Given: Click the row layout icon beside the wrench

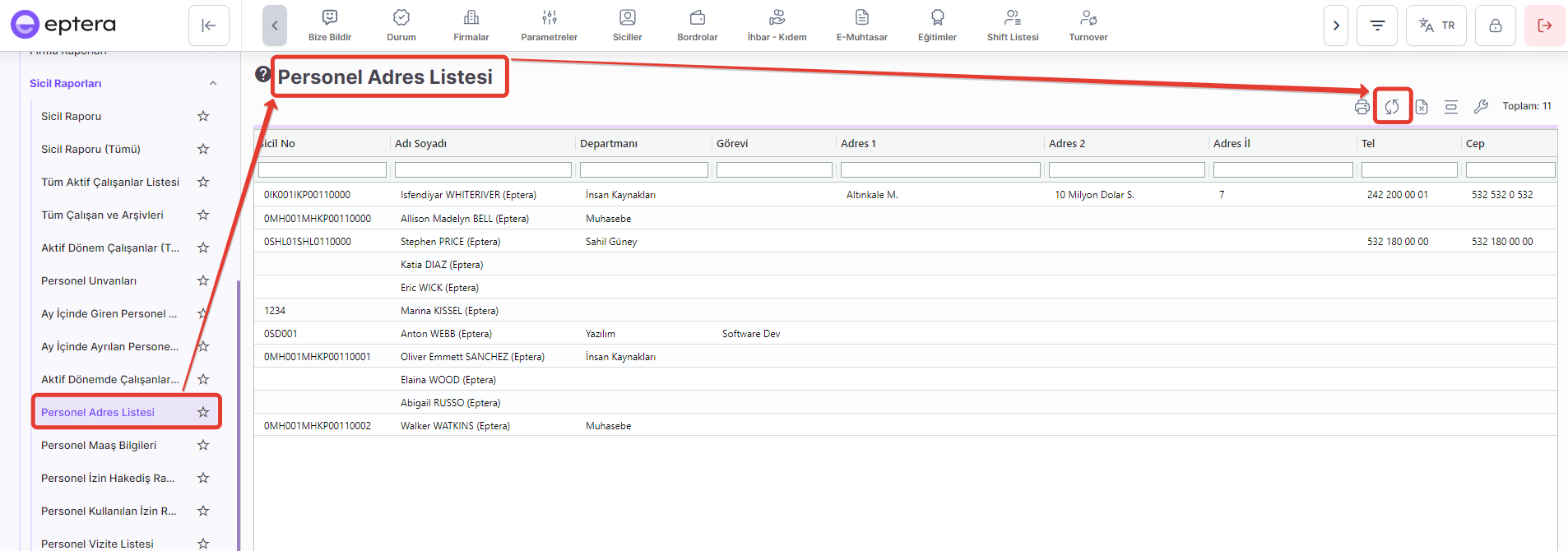Looking at the screenshot, I should pyautogui.click(x=1451, y=107).
